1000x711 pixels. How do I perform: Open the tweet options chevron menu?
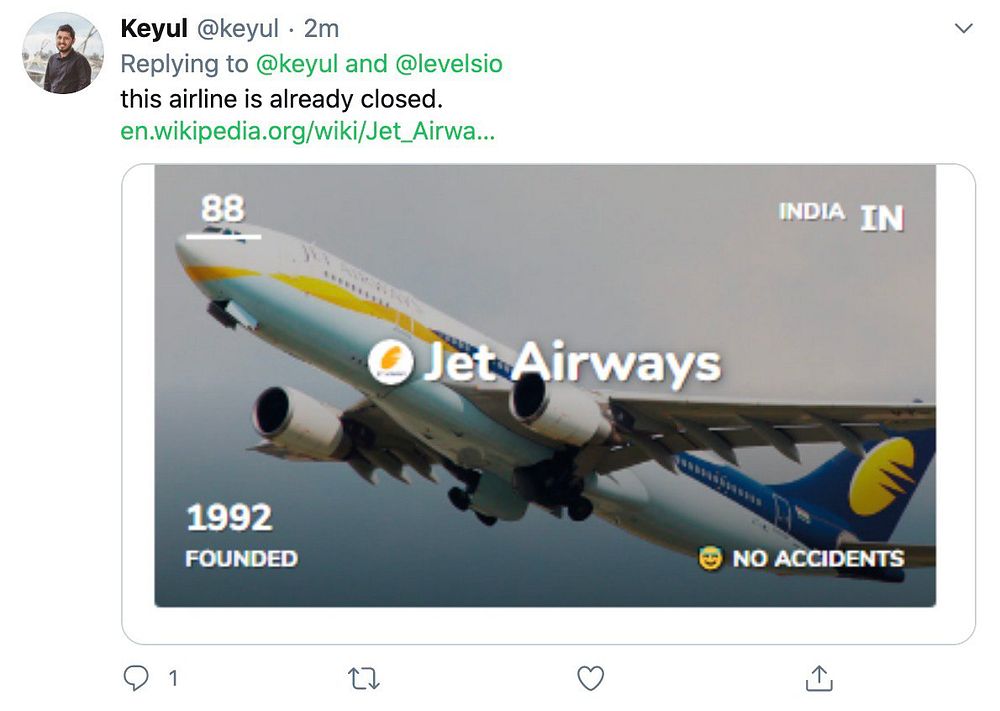tap(964, 29)
